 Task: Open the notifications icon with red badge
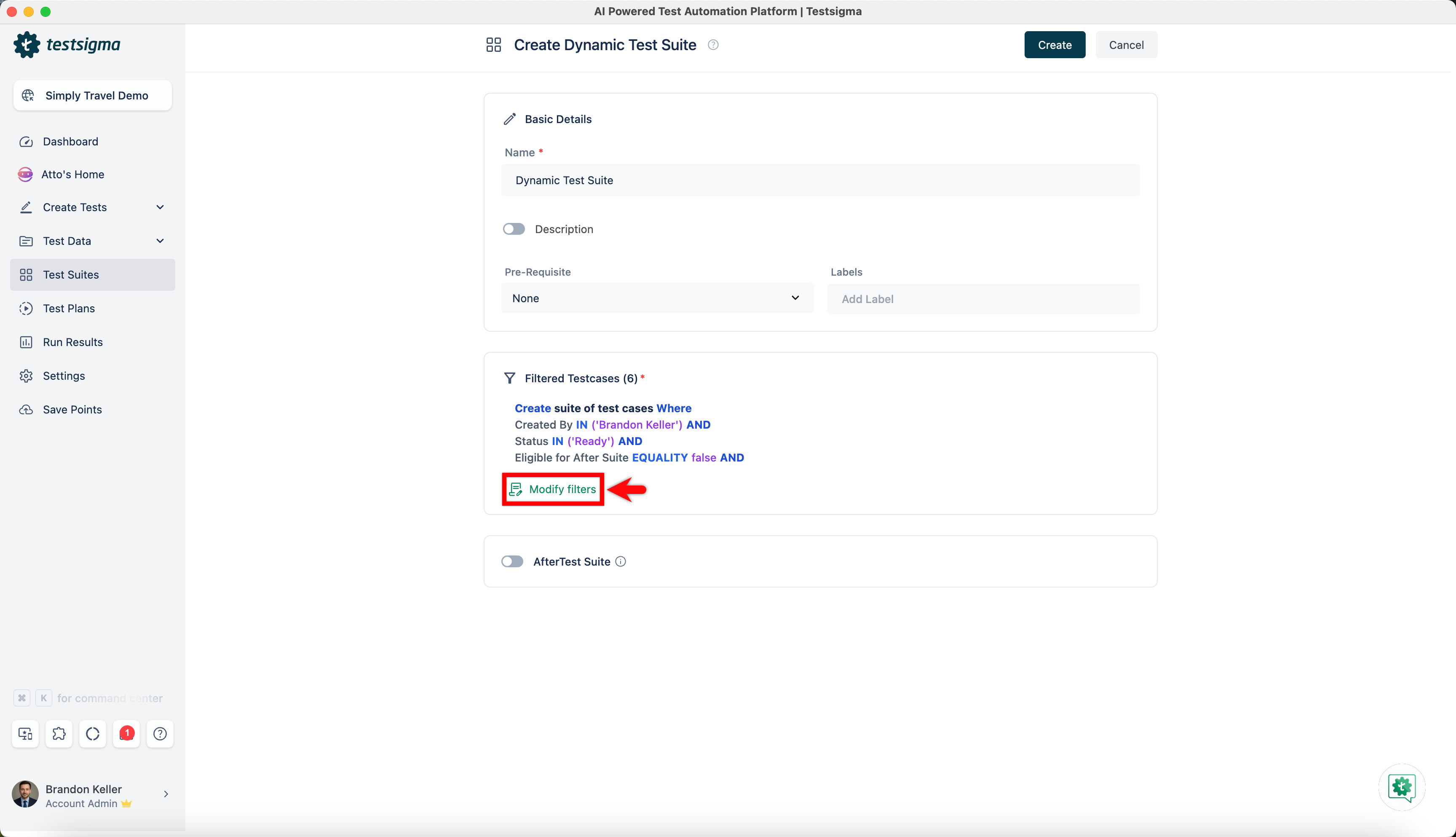(126, 733)
